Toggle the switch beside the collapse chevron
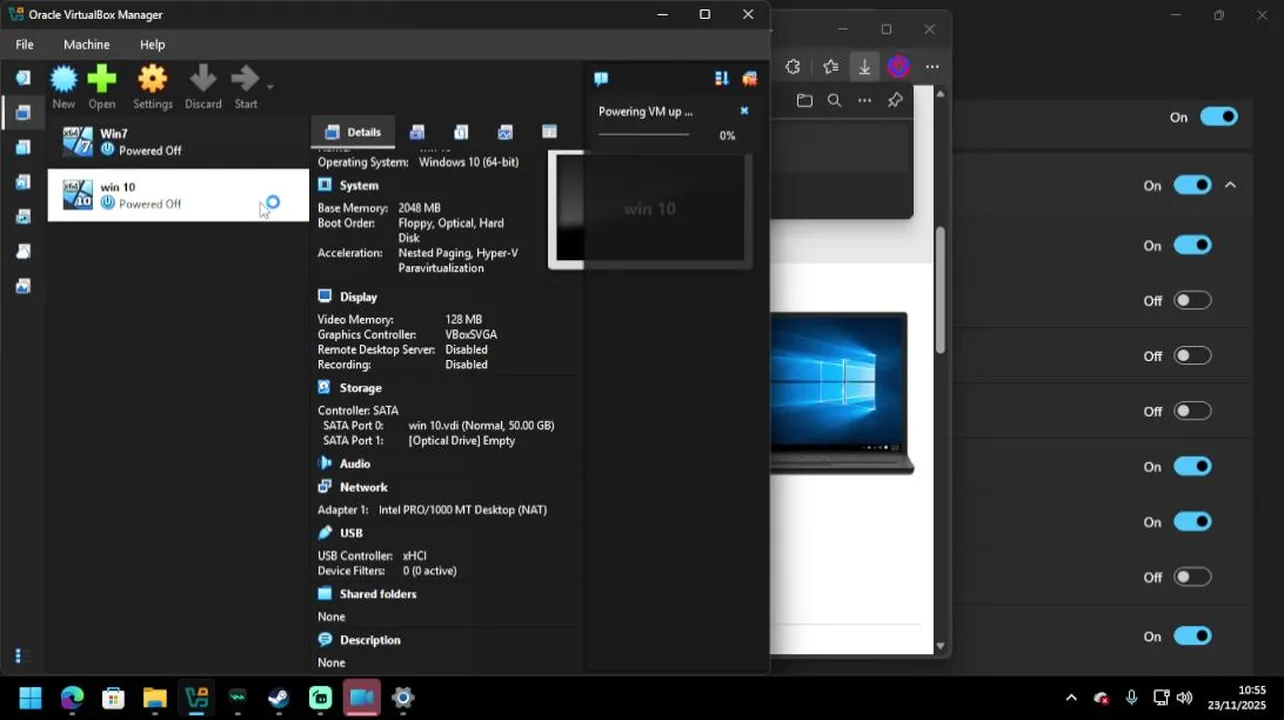This screenshot has width=1284, height=720. click(1192, 185)
